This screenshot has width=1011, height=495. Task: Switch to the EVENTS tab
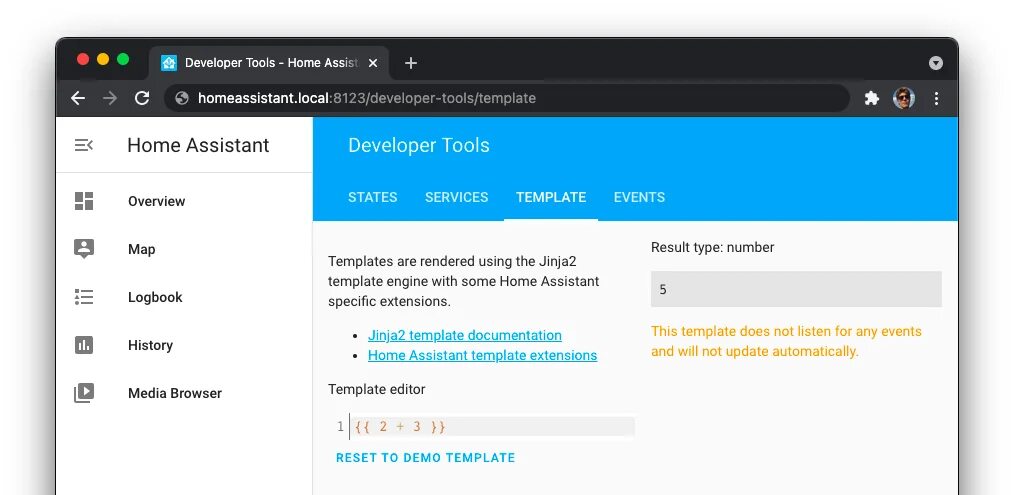(x=639, y=197)
